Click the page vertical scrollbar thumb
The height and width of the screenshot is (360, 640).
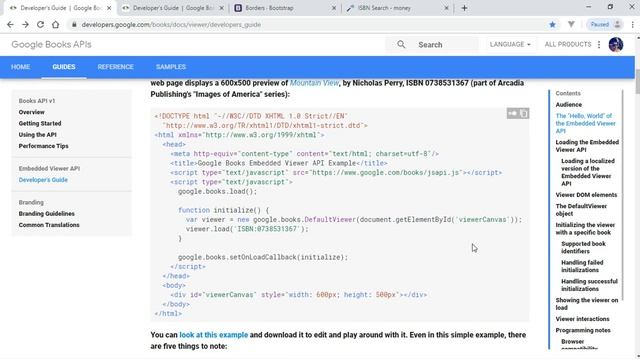(637, 82)
